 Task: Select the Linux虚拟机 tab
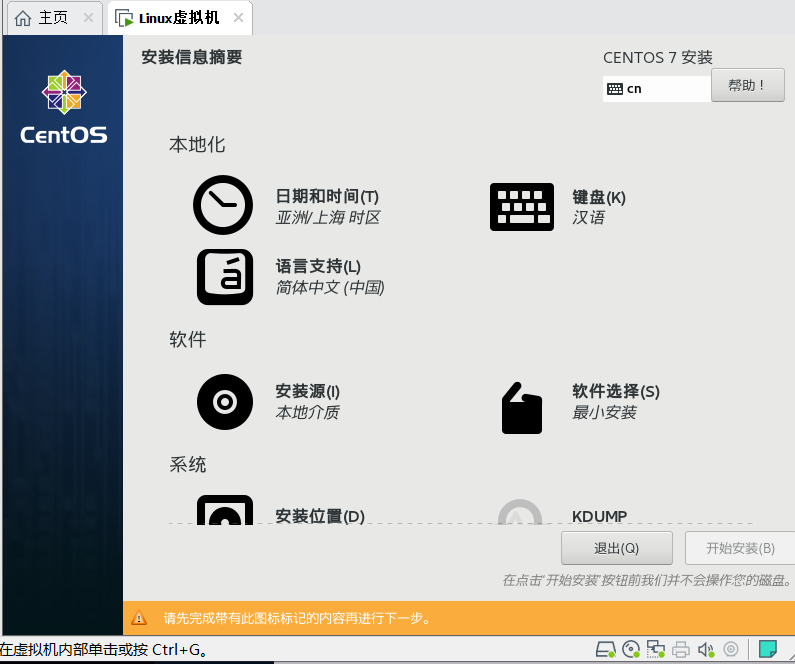178,18
